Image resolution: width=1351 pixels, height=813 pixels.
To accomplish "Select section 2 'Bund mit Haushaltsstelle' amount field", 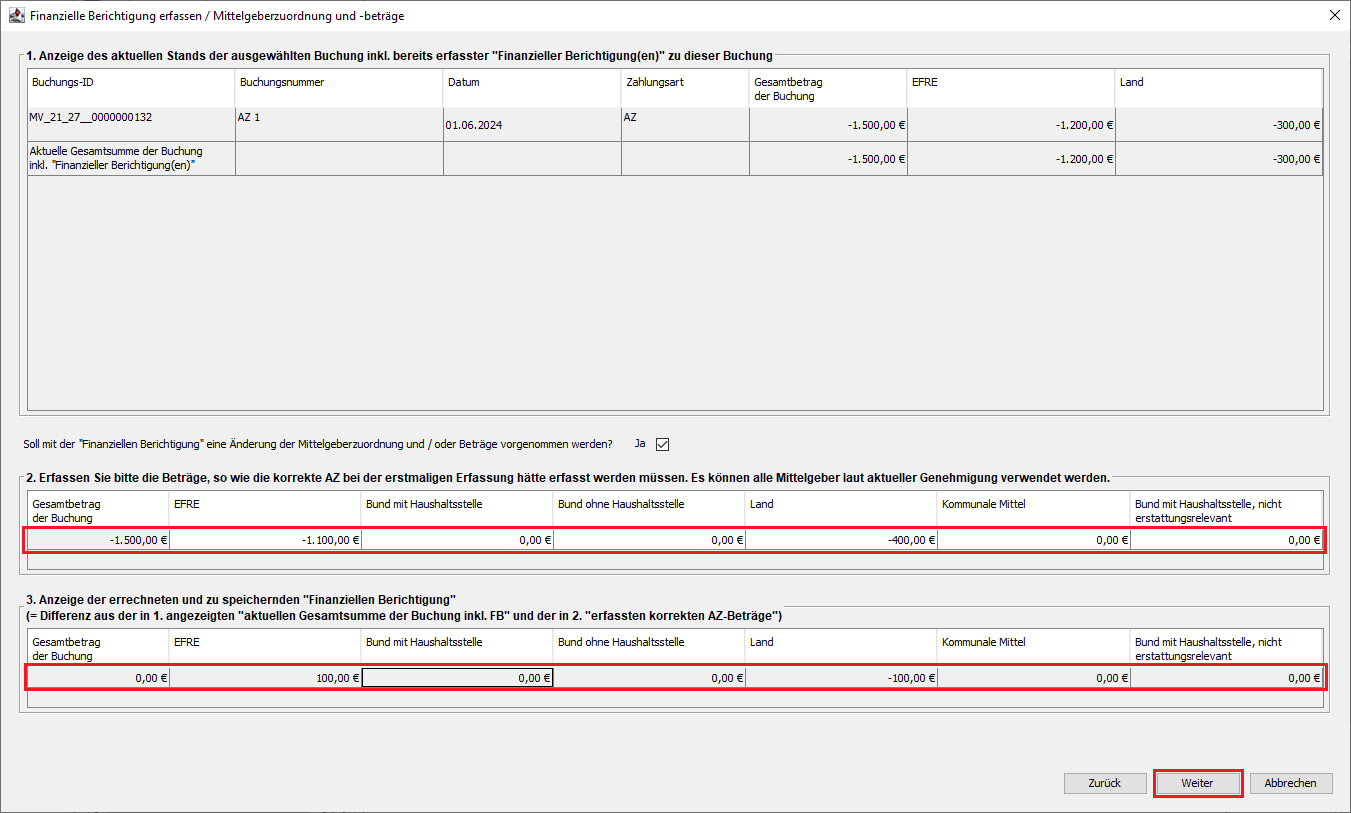I will pyautogui.click(x=457, y=540).
